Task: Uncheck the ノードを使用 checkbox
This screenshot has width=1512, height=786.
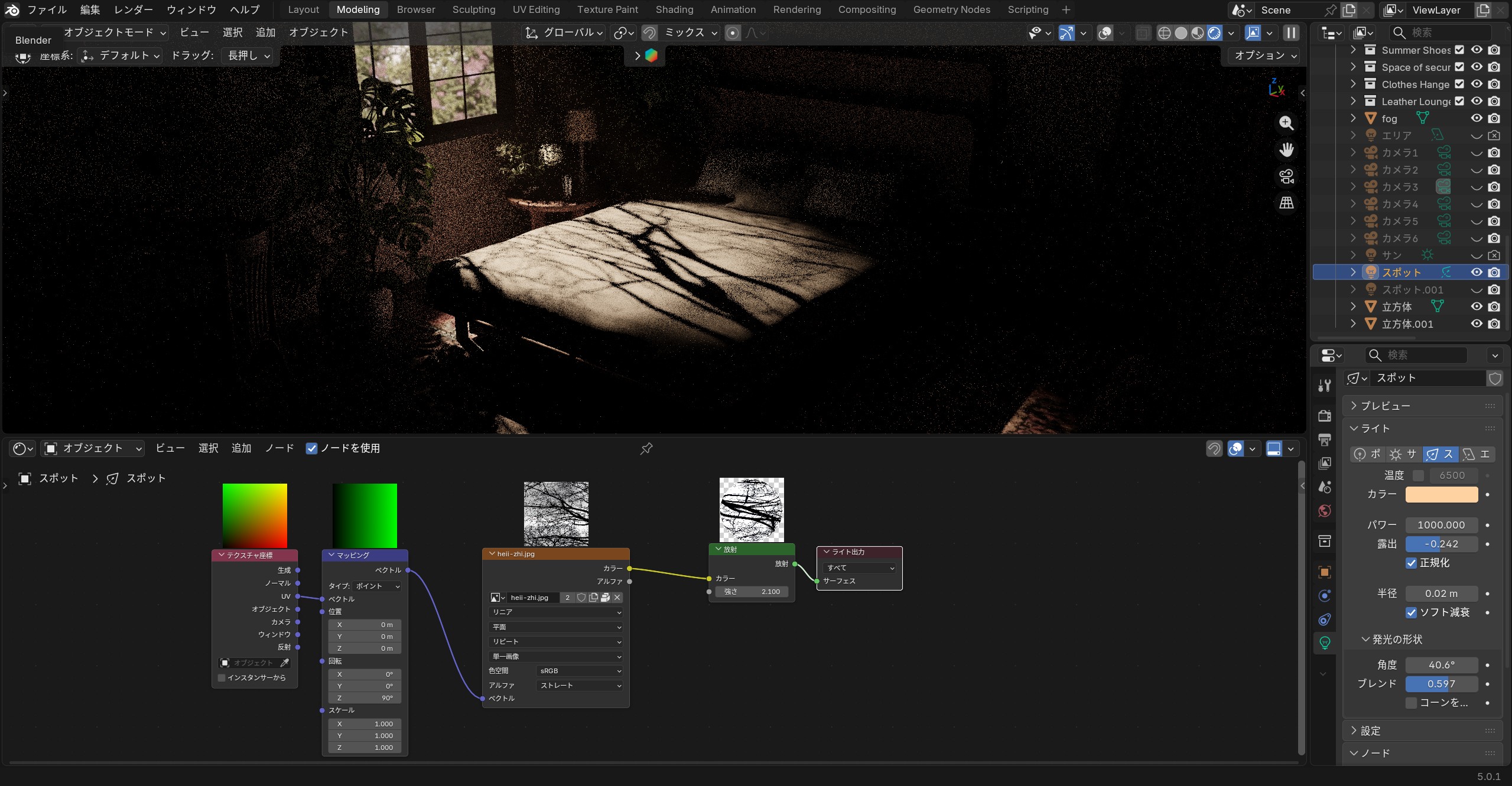Action: click(x=311, y=449)
